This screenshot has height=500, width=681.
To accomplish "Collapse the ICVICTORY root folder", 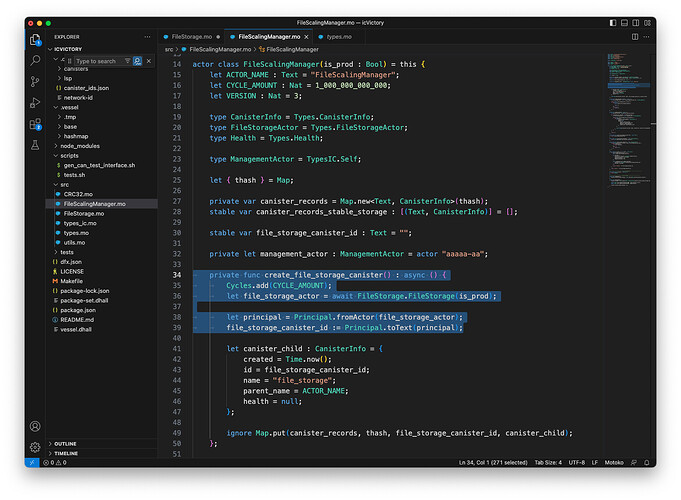I will click(x=68, y=49).
